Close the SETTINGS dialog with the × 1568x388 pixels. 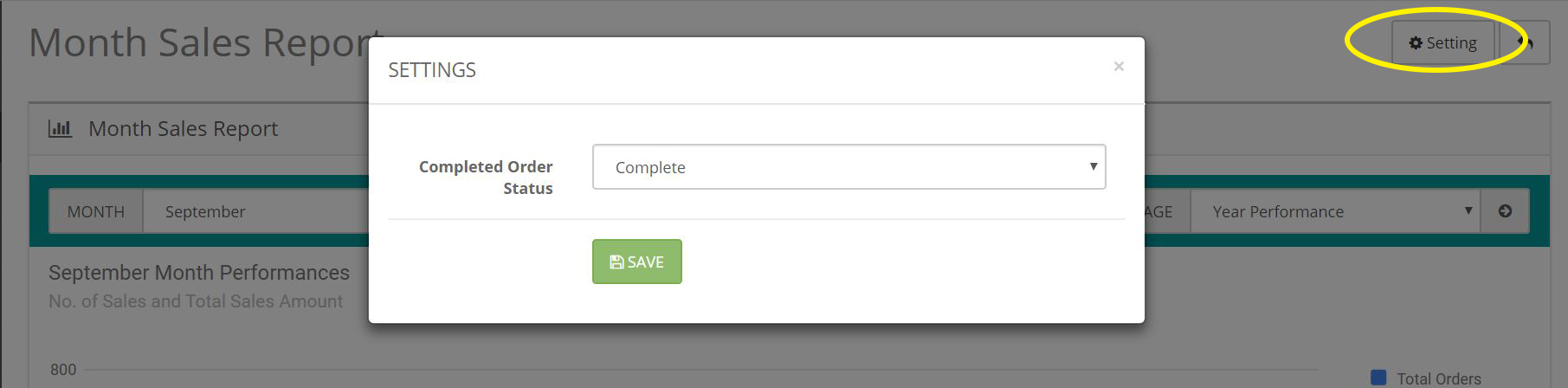click(x=1119, y=67)
